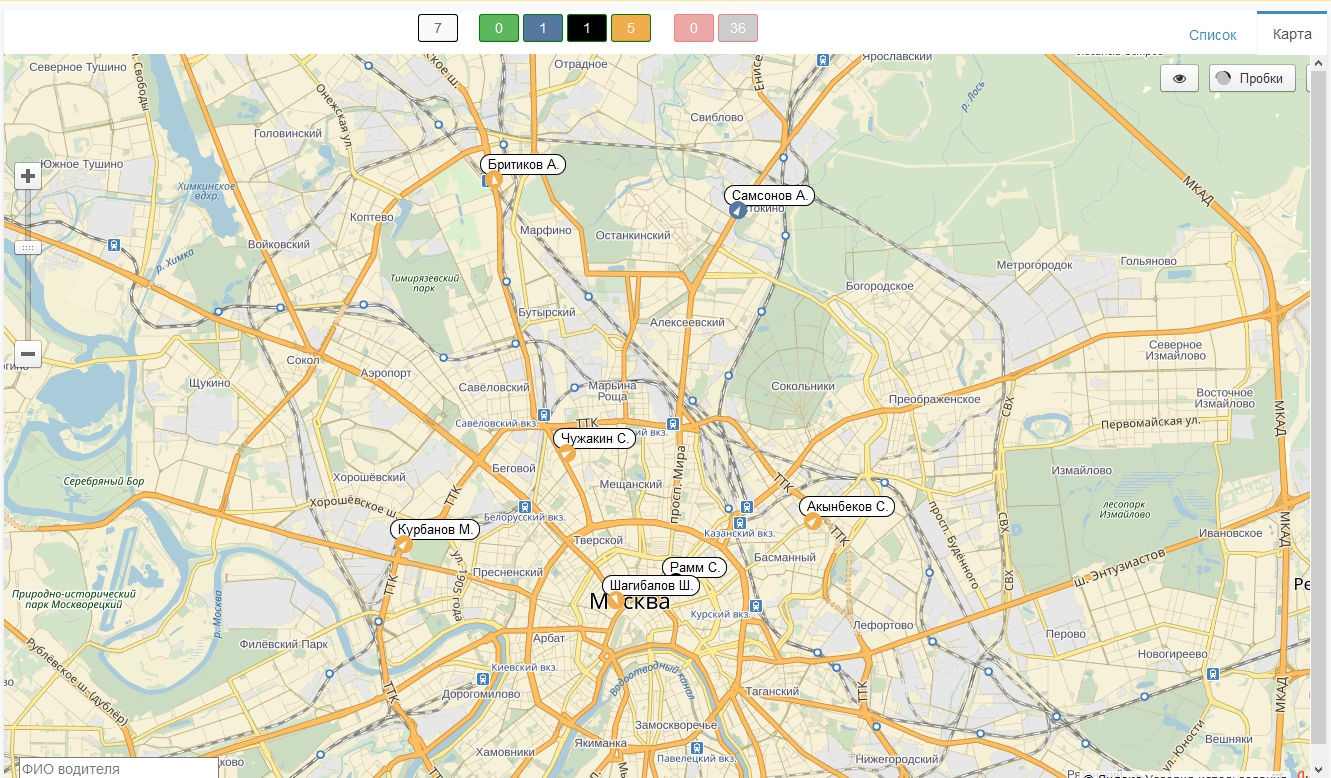Open the Курбанов М. driver label

tap(435, 529)
